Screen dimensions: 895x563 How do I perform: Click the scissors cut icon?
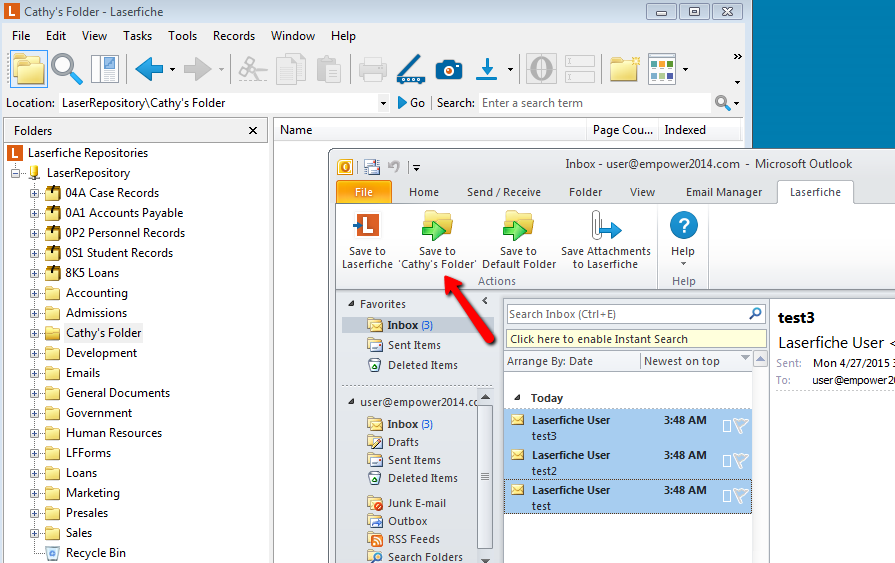(252, 69)
